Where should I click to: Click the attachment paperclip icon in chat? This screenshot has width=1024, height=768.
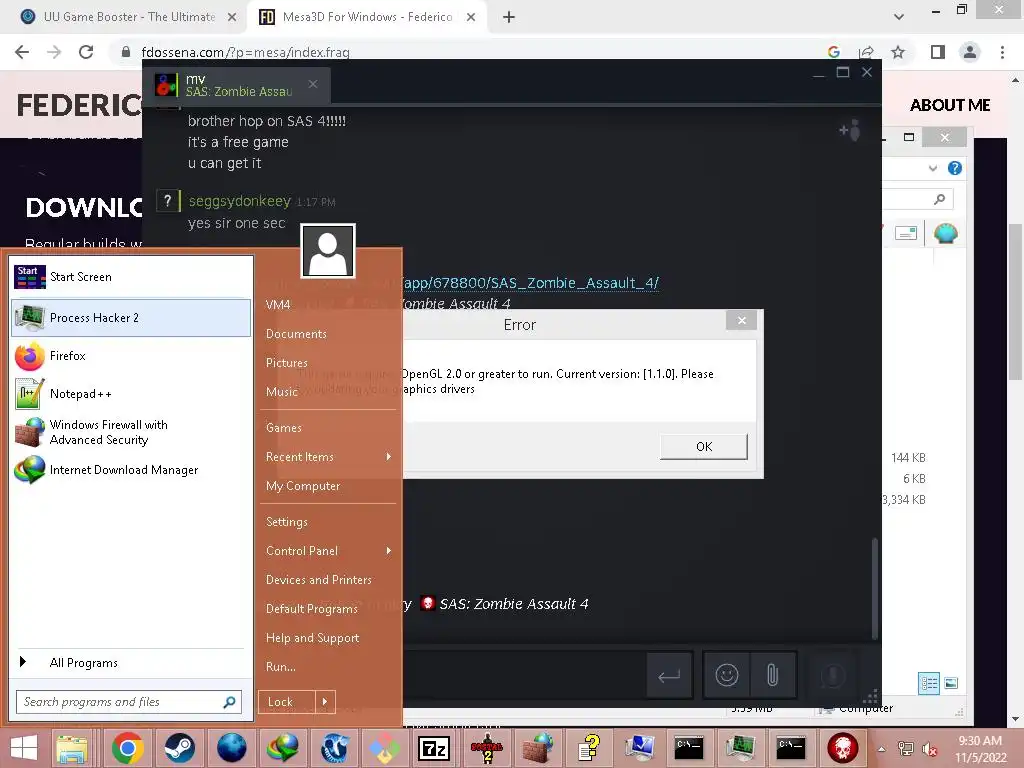(x=773, y=675)
